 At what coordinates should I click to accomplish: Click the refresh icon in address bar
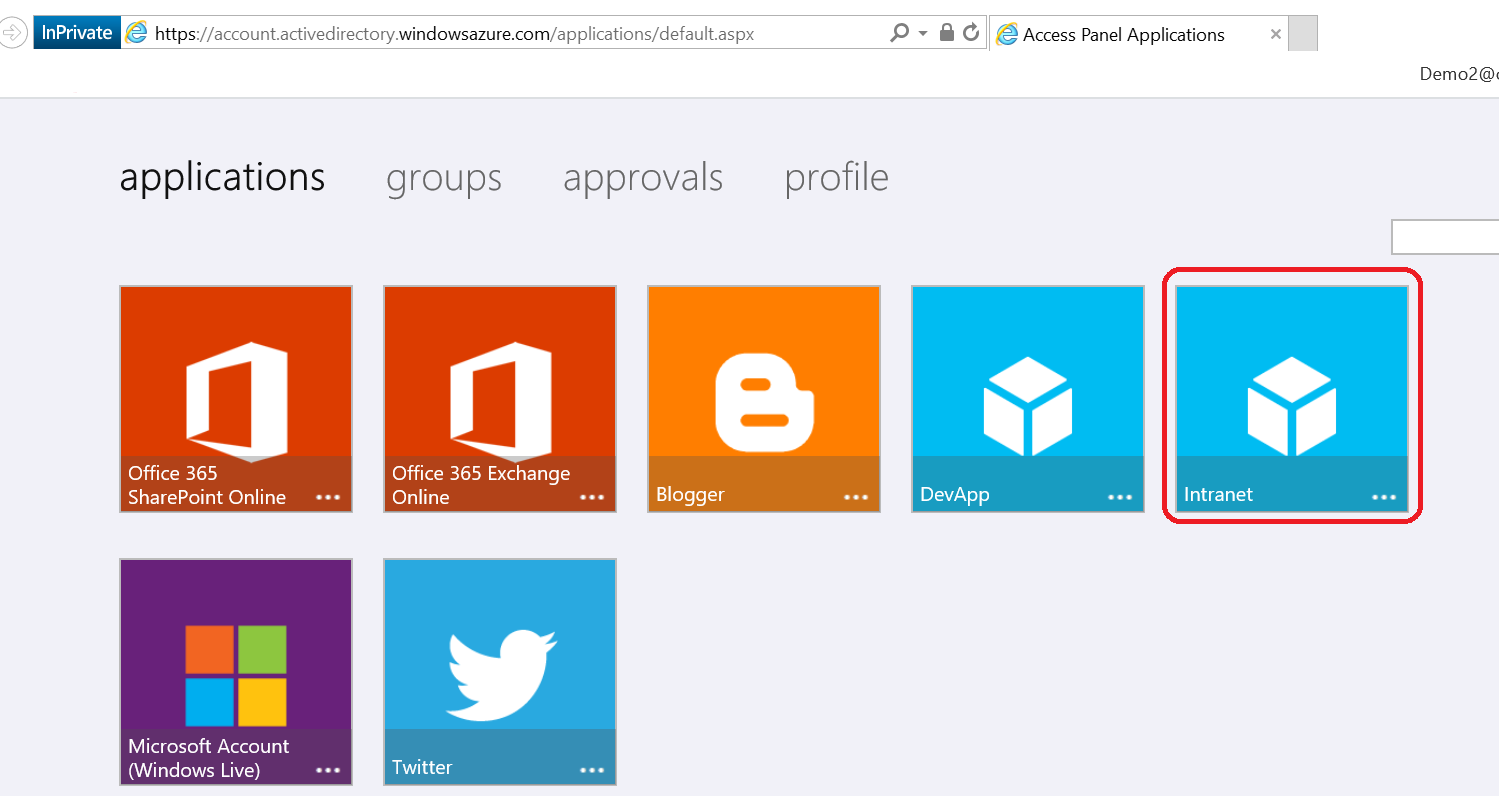tap(970, 33)
